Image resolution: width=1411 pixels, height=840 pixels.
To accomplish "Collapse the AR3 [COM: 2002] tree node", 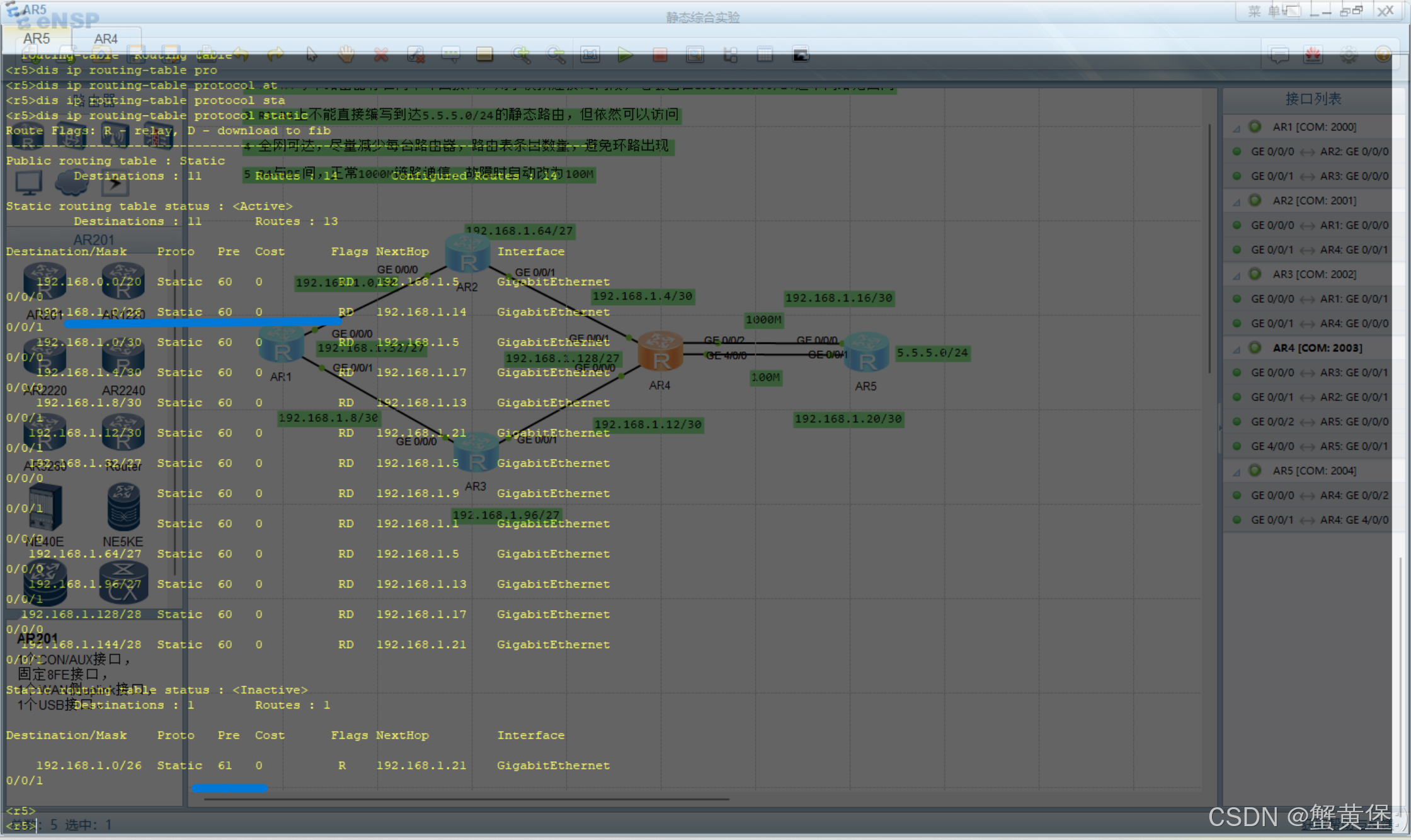I will pyautogui.click(x=1237, y=275).
